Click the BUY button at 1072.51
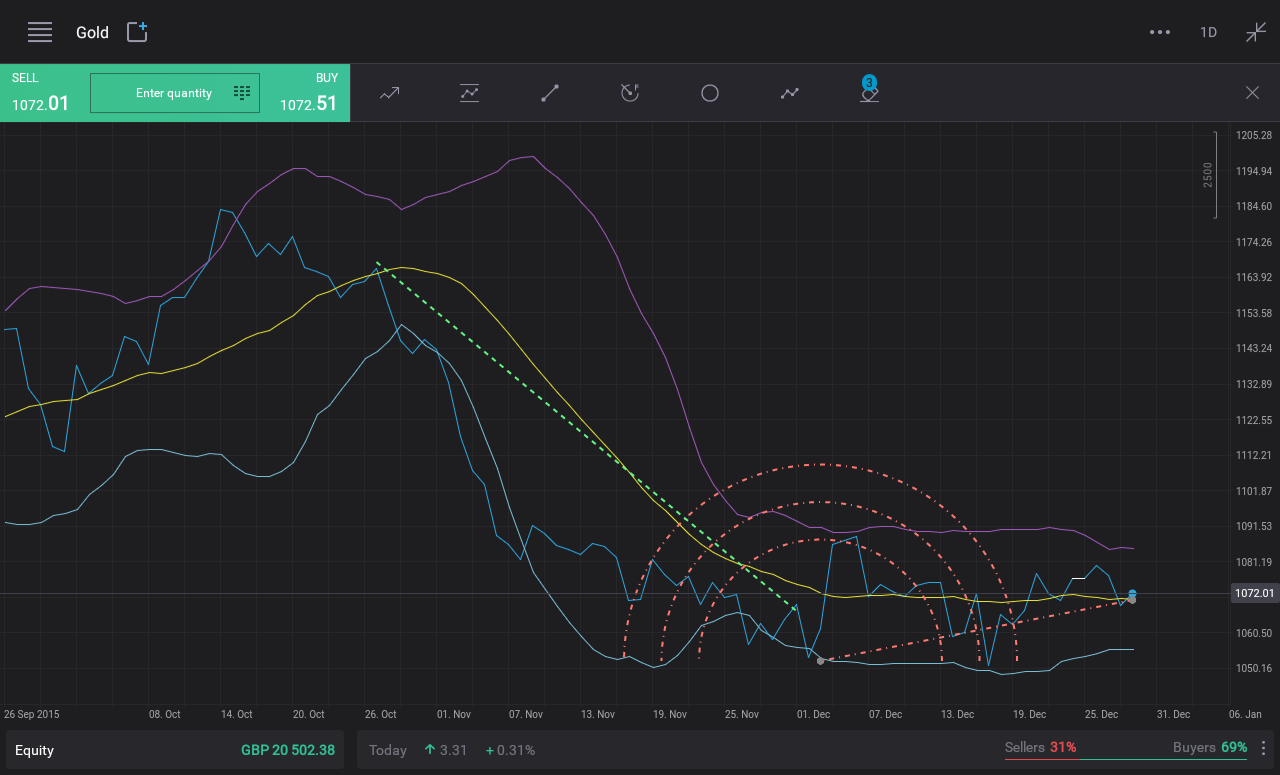This screenshot has width=1280, height=775. coord(308,93)
